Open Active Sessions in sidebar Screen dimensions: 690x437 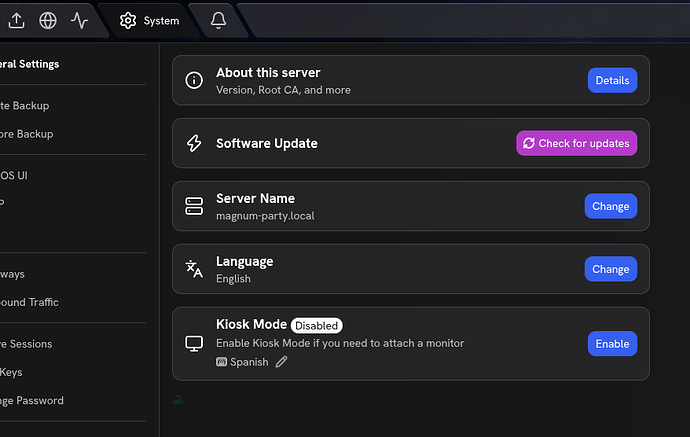coord(26,344)
